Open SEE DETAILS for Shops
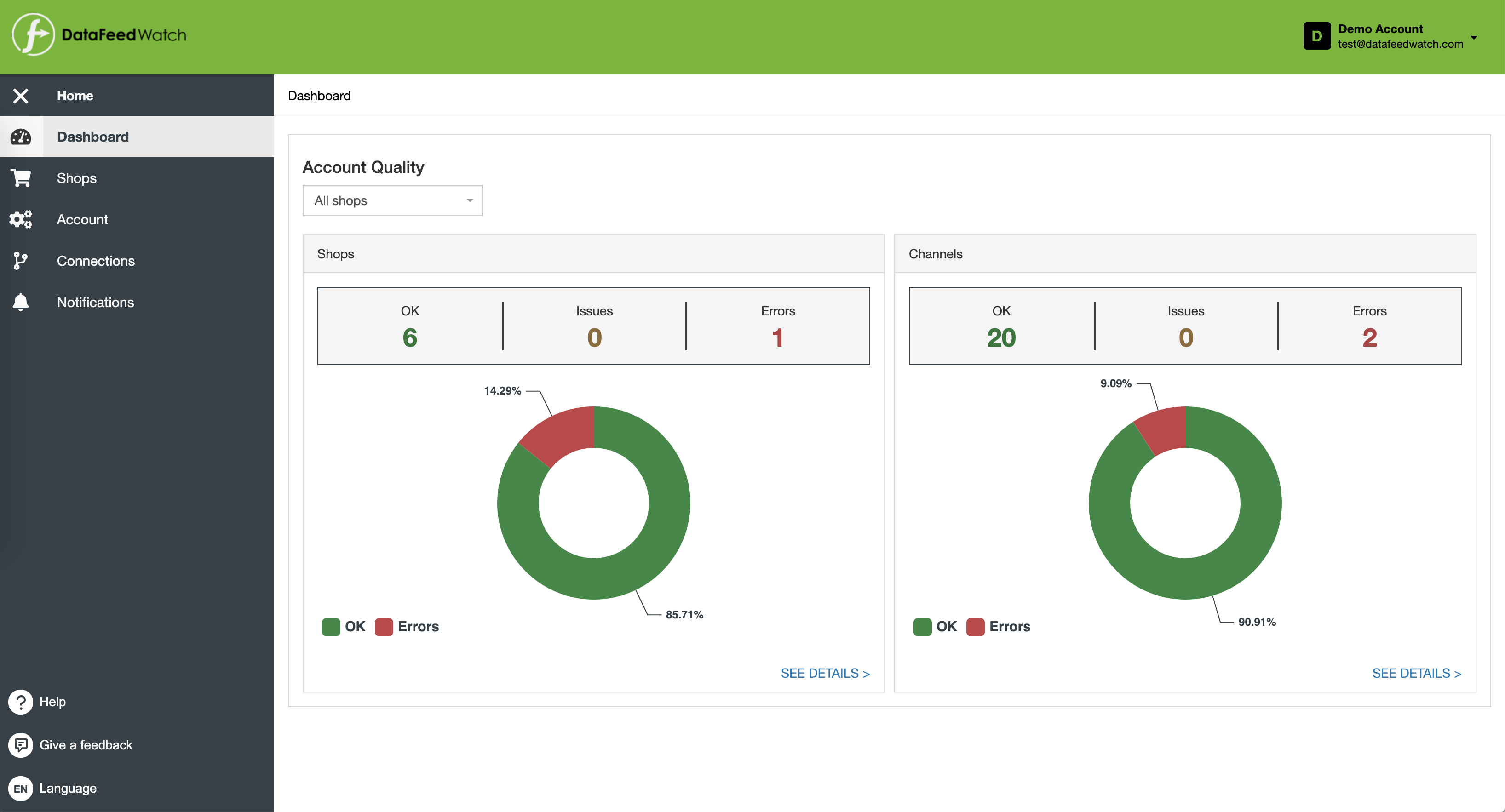Image resolution: width=1505 pixels, height=812 pixels. tap(825, 673)
